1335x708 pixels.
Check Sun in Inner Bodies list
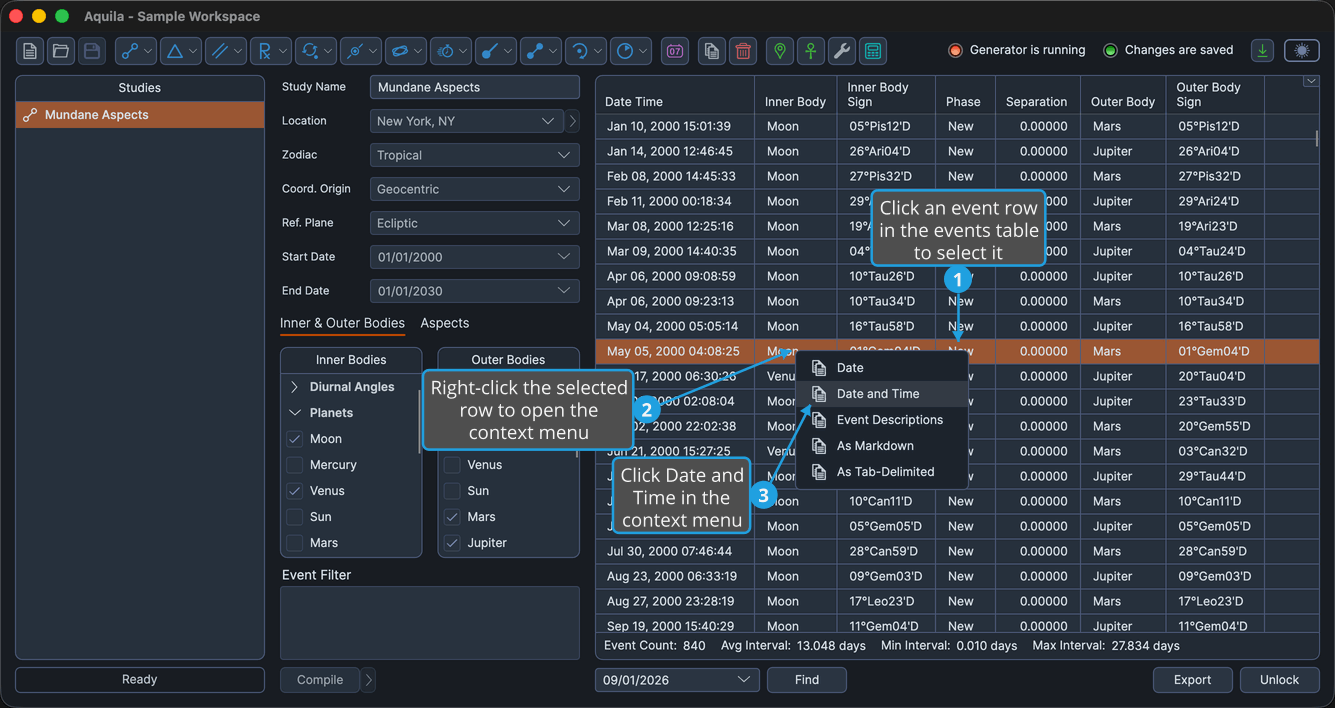click(294, 517)
